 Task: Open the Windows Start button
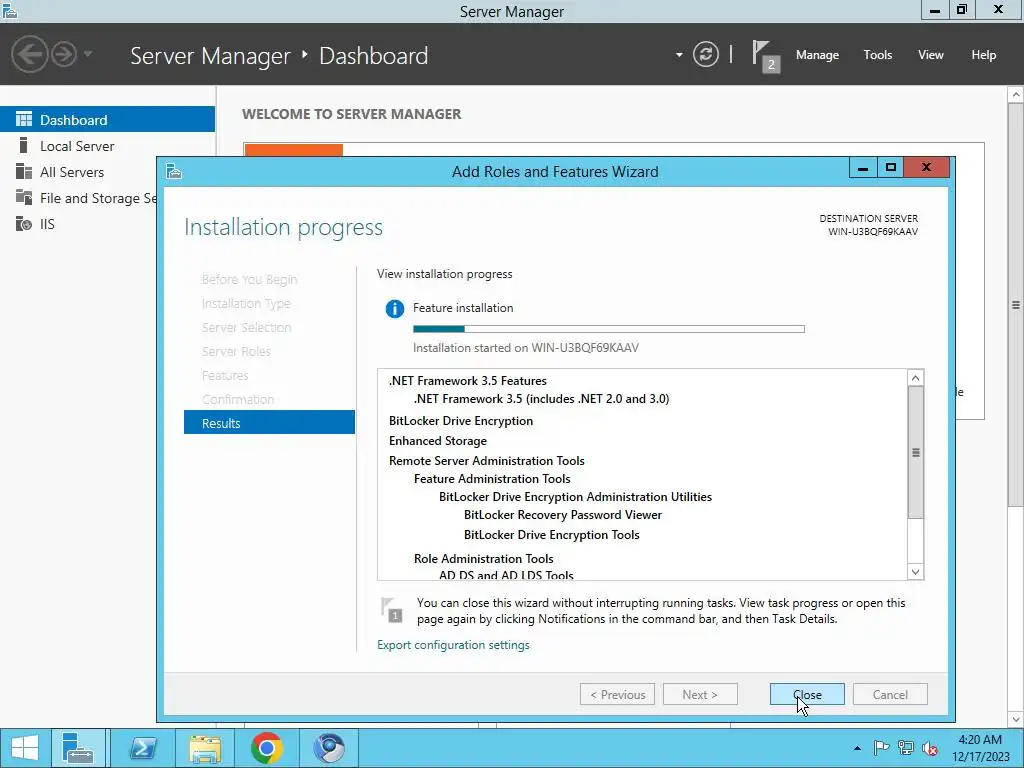point(24,748)
